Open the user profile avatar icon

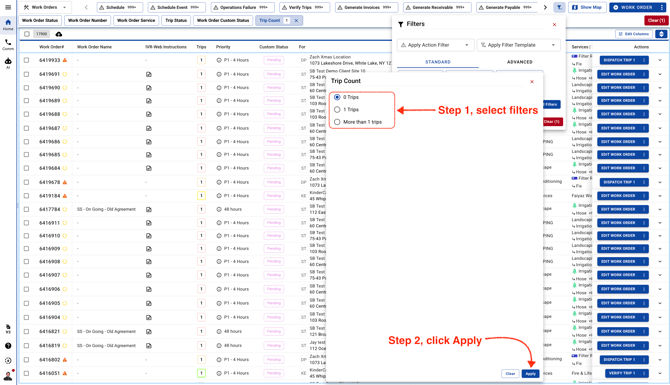click(x=8, y=376)
